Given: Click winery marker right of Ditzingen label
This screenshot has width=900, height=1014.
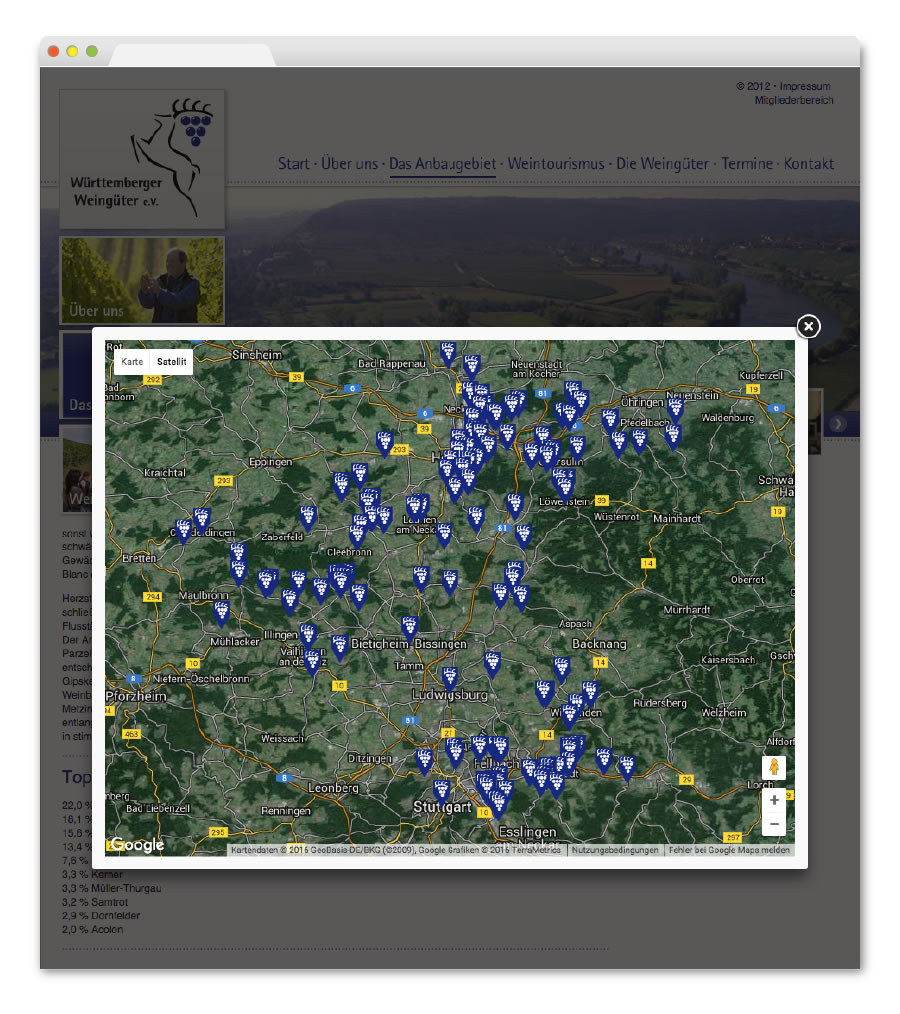Looking at the screenshot, I should 424,760.
